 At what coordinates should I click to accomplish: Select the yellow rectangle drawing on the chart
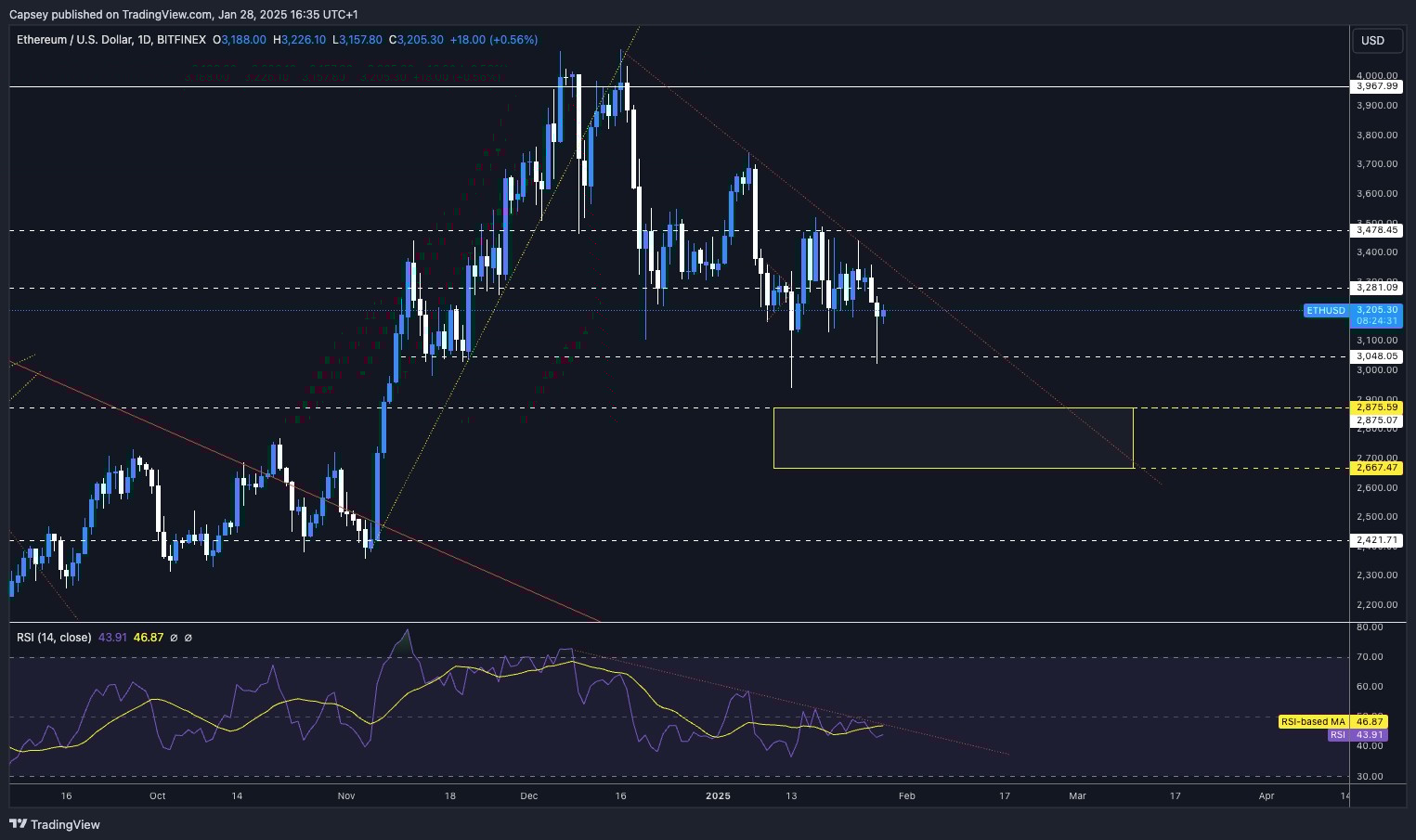point(954,437)
